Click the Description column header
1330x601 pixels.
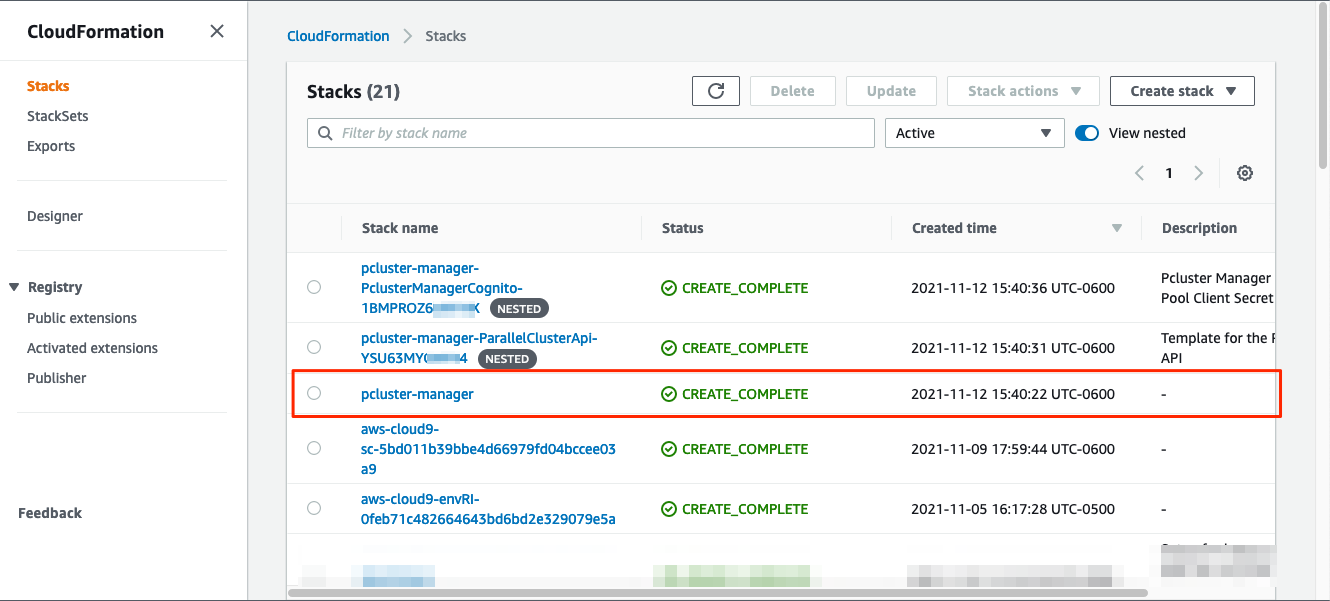pos(1199,228)
